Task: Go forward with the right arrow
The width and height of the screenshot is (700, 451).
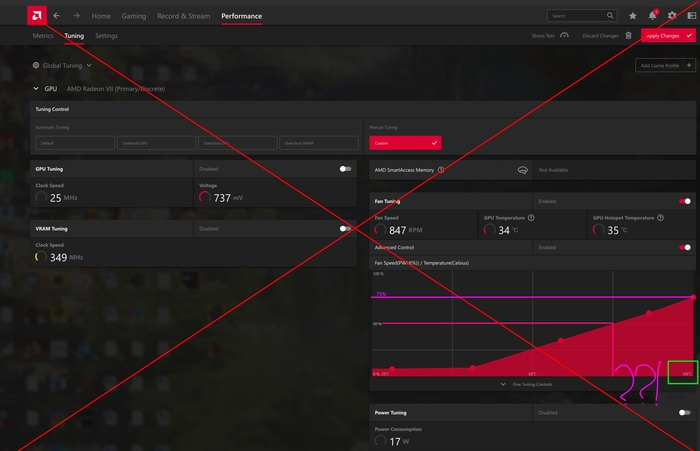Action: coord(76,16)
